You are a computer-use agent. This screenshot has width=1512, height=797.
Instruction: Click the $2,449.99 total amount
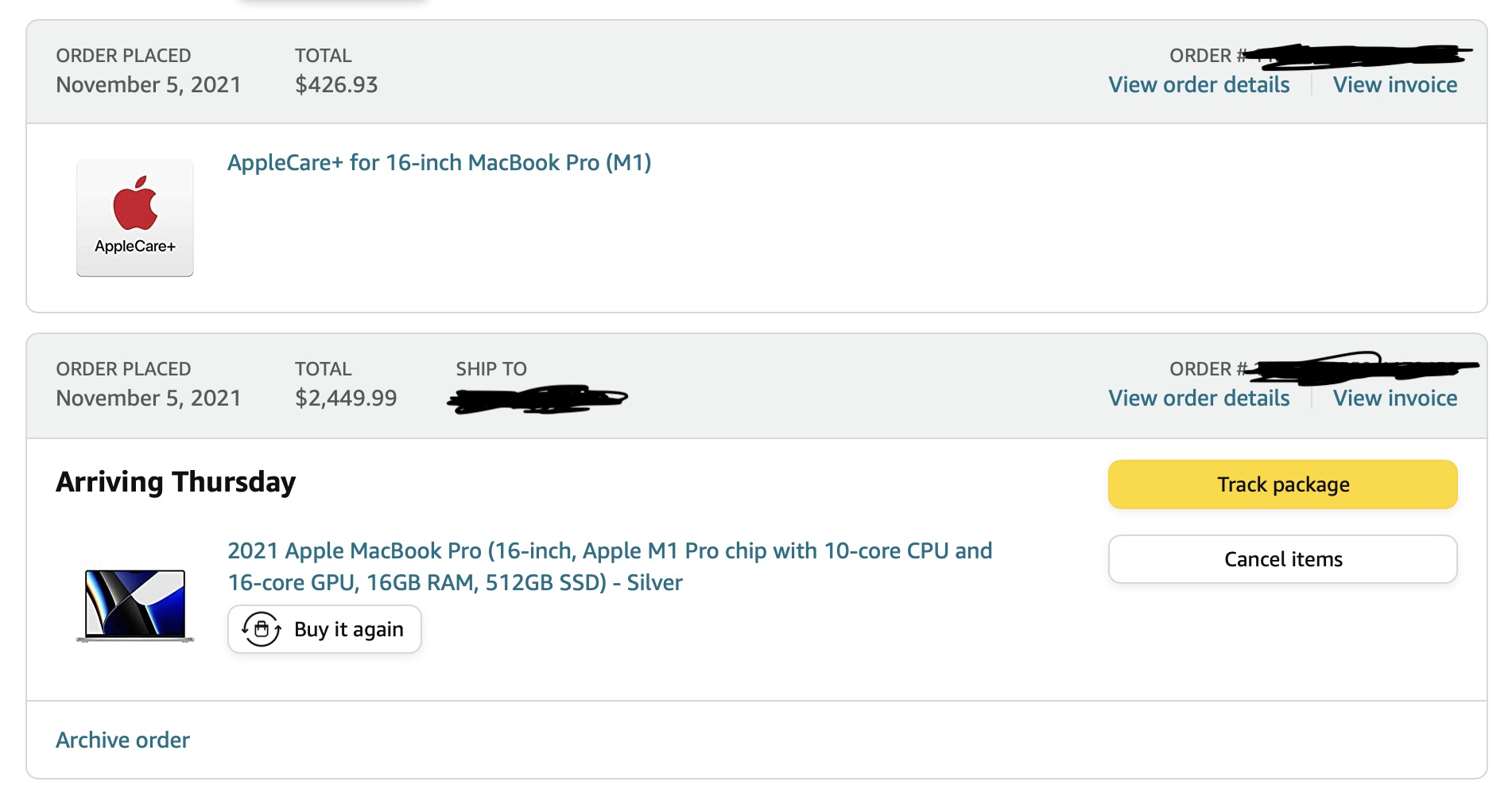tap(346, 398)
